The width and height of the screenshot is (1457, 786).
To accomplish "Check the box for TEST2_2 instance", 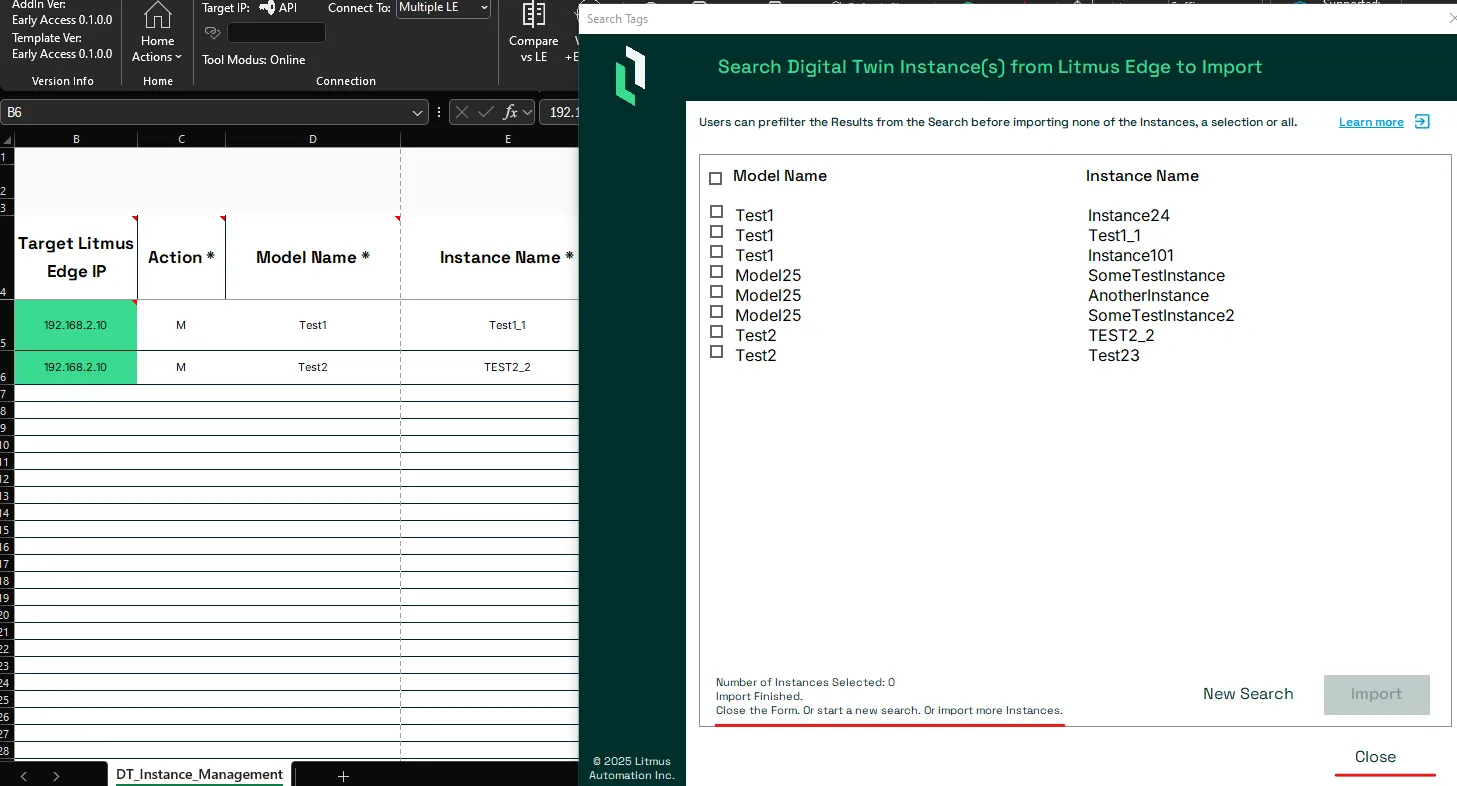I will 716,332.
